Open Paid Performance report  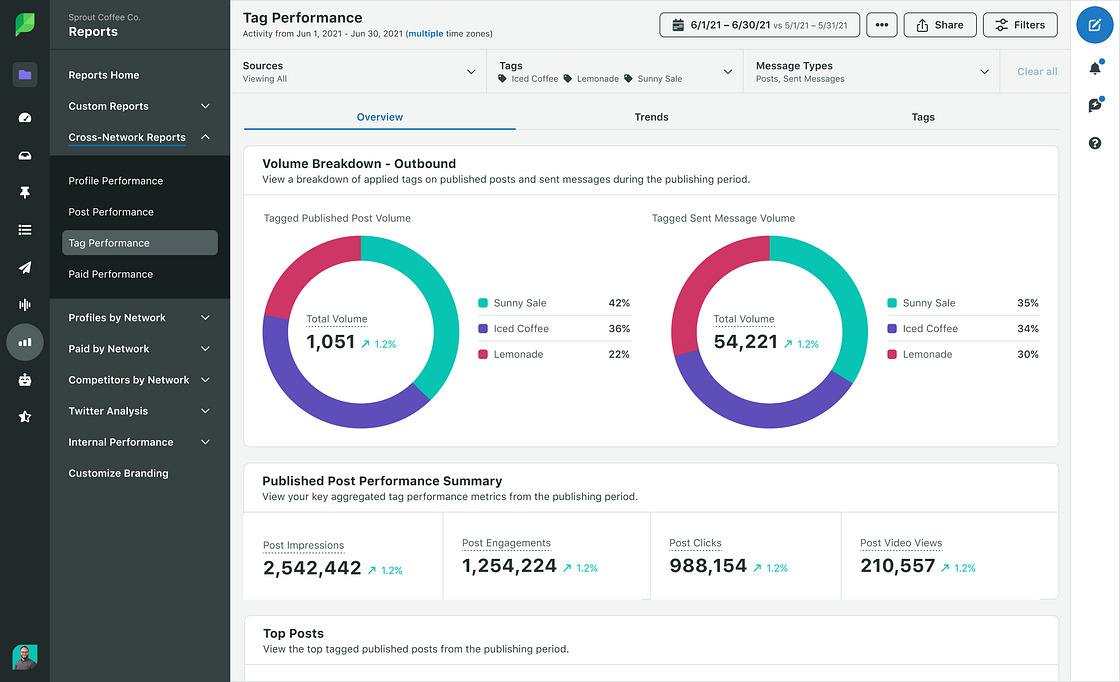pos(111,274)
